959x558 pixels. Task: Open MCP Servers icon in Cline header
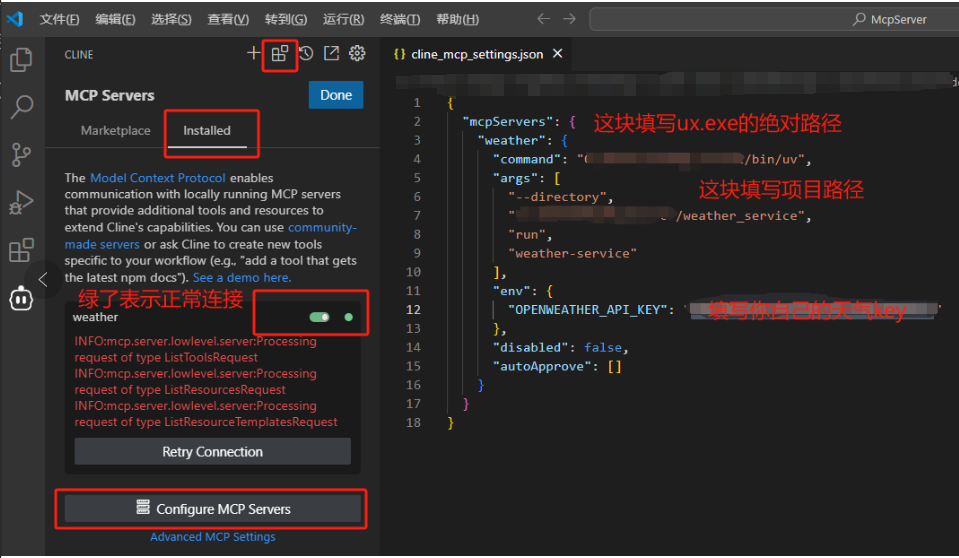pyautogui.click(x=280, y=54)
